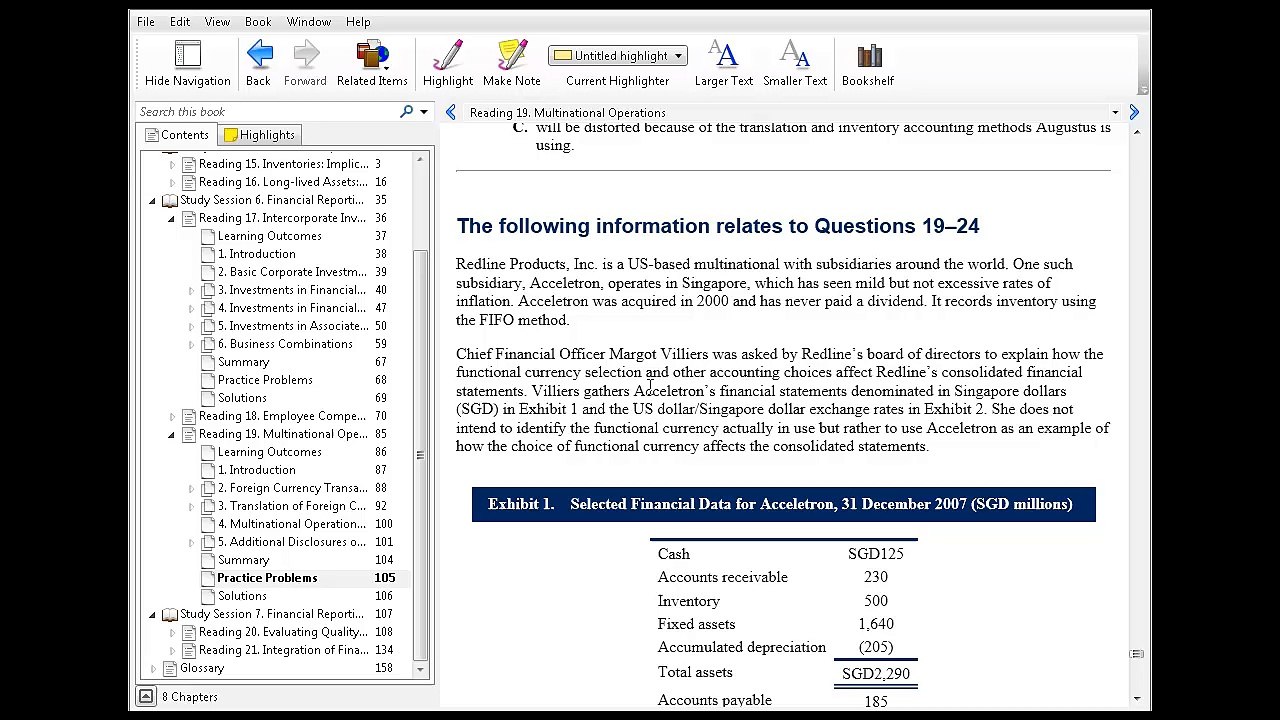Screen dimensions: 1280x720
Task: Open the Book menu
Action: pyautogui.click(x=258, y=21)
